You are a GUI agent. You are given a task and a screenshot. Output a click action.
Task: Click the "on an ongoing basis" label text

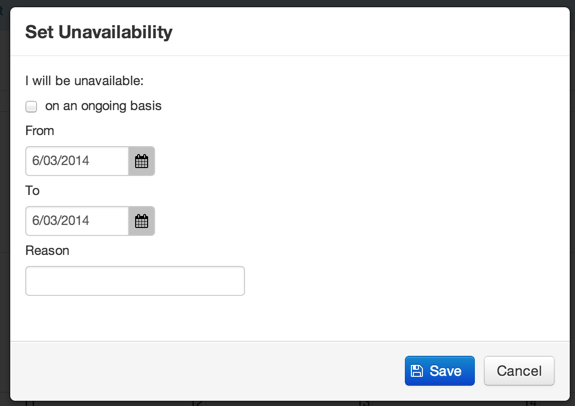pos(103,106)
